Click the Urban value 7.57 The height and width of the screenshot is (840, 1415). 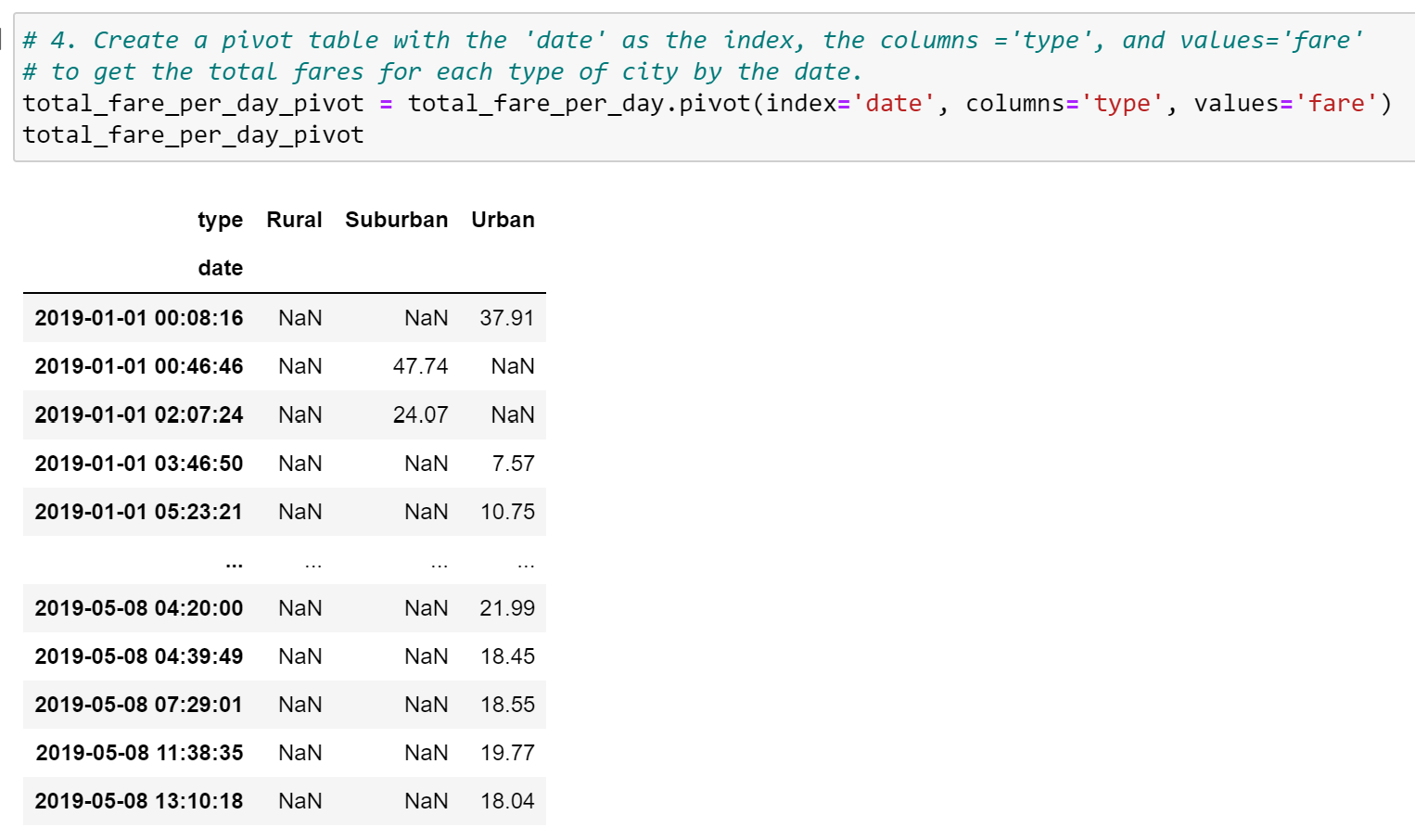pyautogui.click(x=514, y=464)
